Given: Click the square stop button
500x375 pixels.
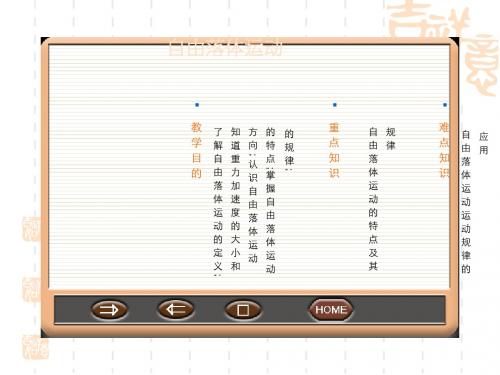Looking at the screenshot, I should click(x=243, y=310).
